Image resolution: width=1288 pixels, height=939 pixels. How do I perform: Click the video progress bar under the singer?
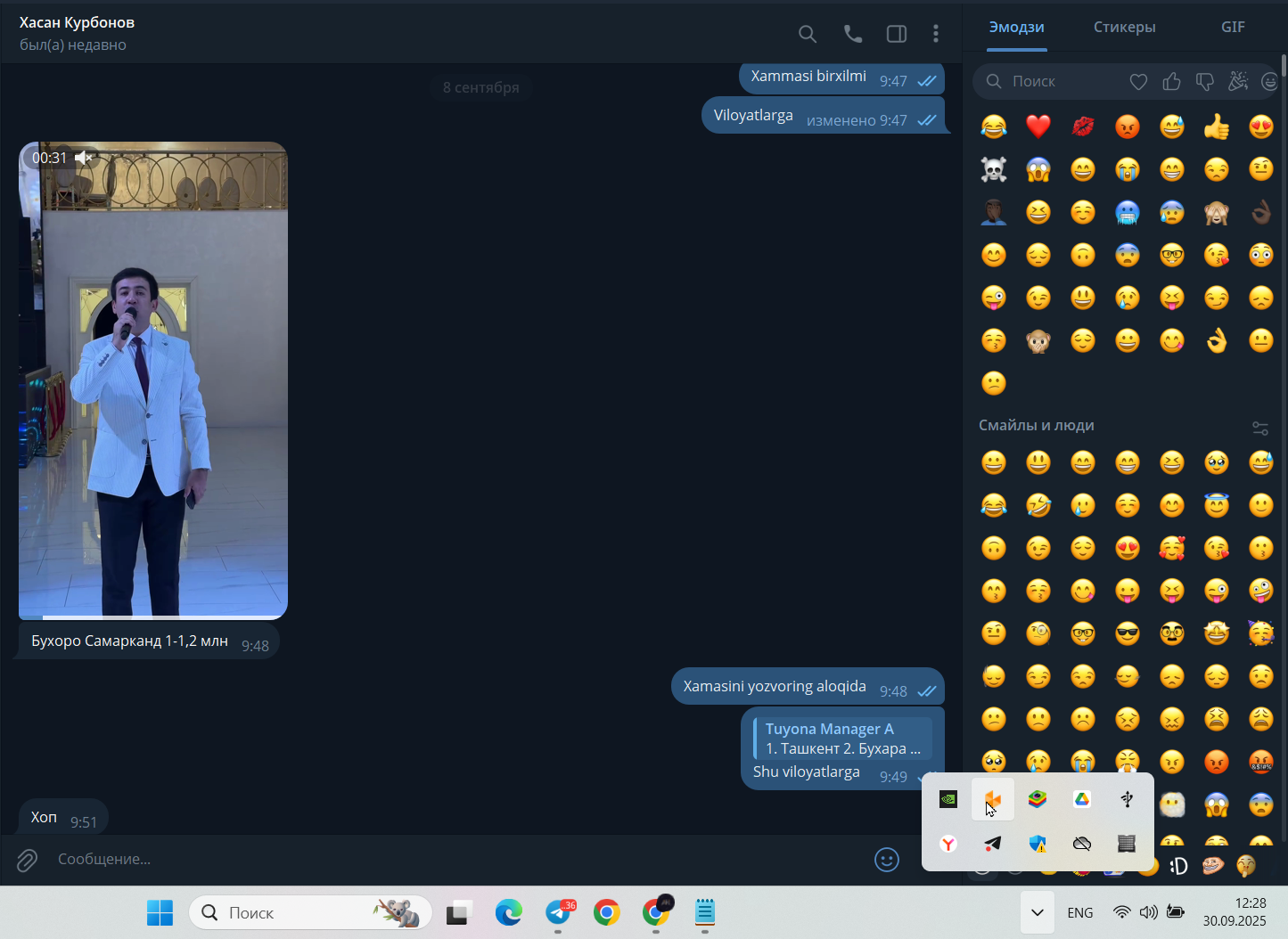153,616
